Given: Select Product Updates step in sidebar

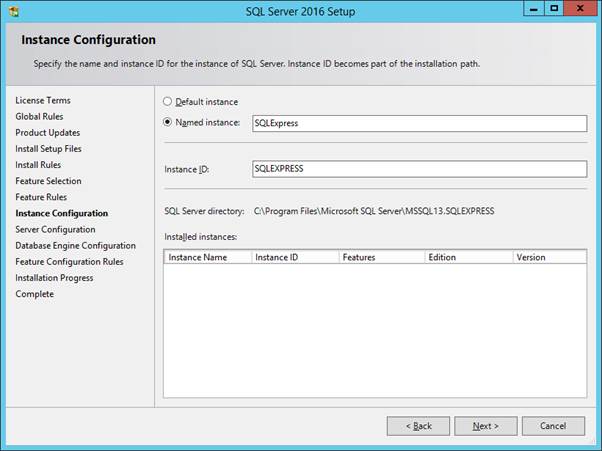Looking at the screenshot, I should click(x=48, y=132).
